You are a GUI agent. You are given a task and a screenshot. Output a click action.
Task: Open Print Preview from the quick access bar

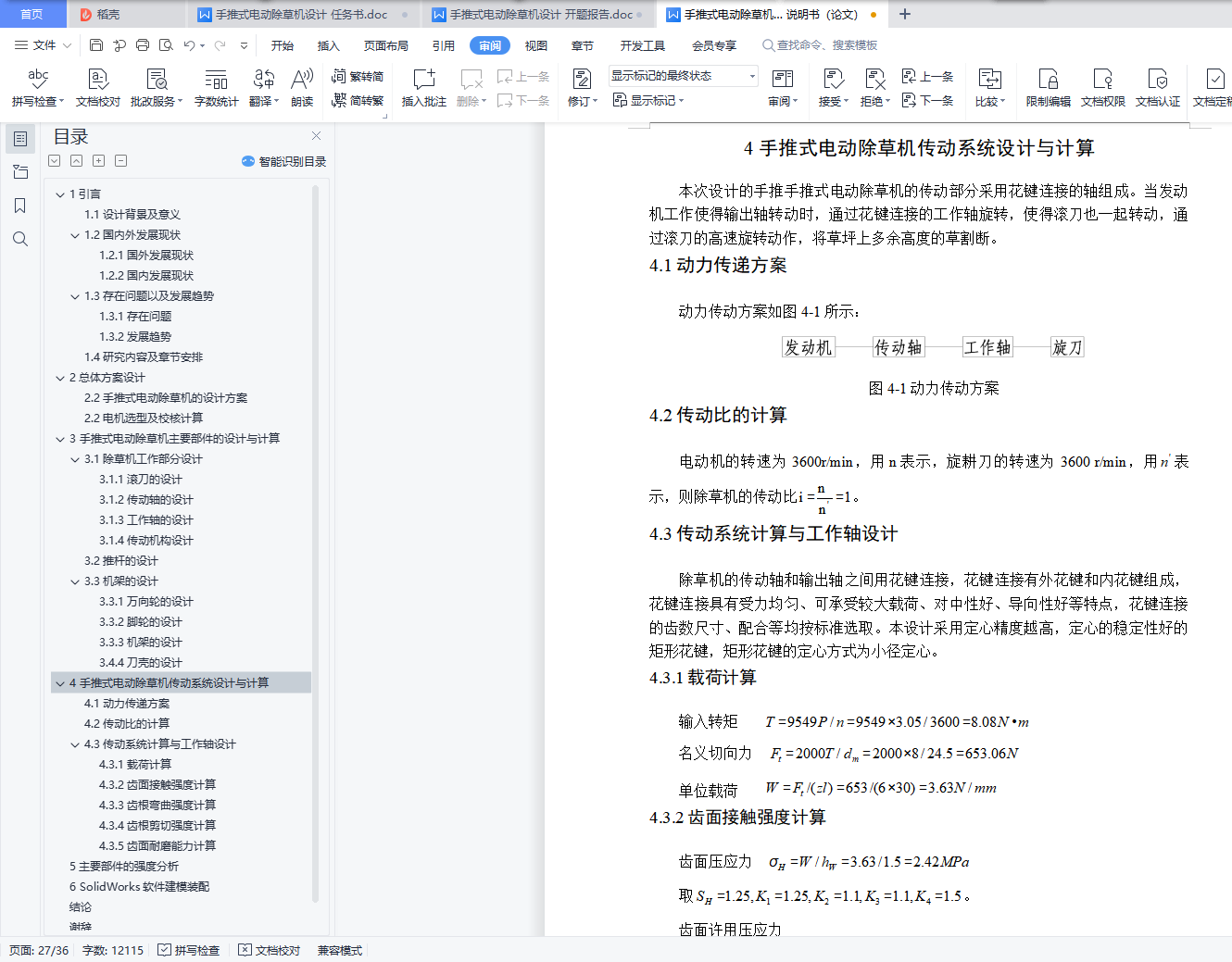click(x=166, y=45)
